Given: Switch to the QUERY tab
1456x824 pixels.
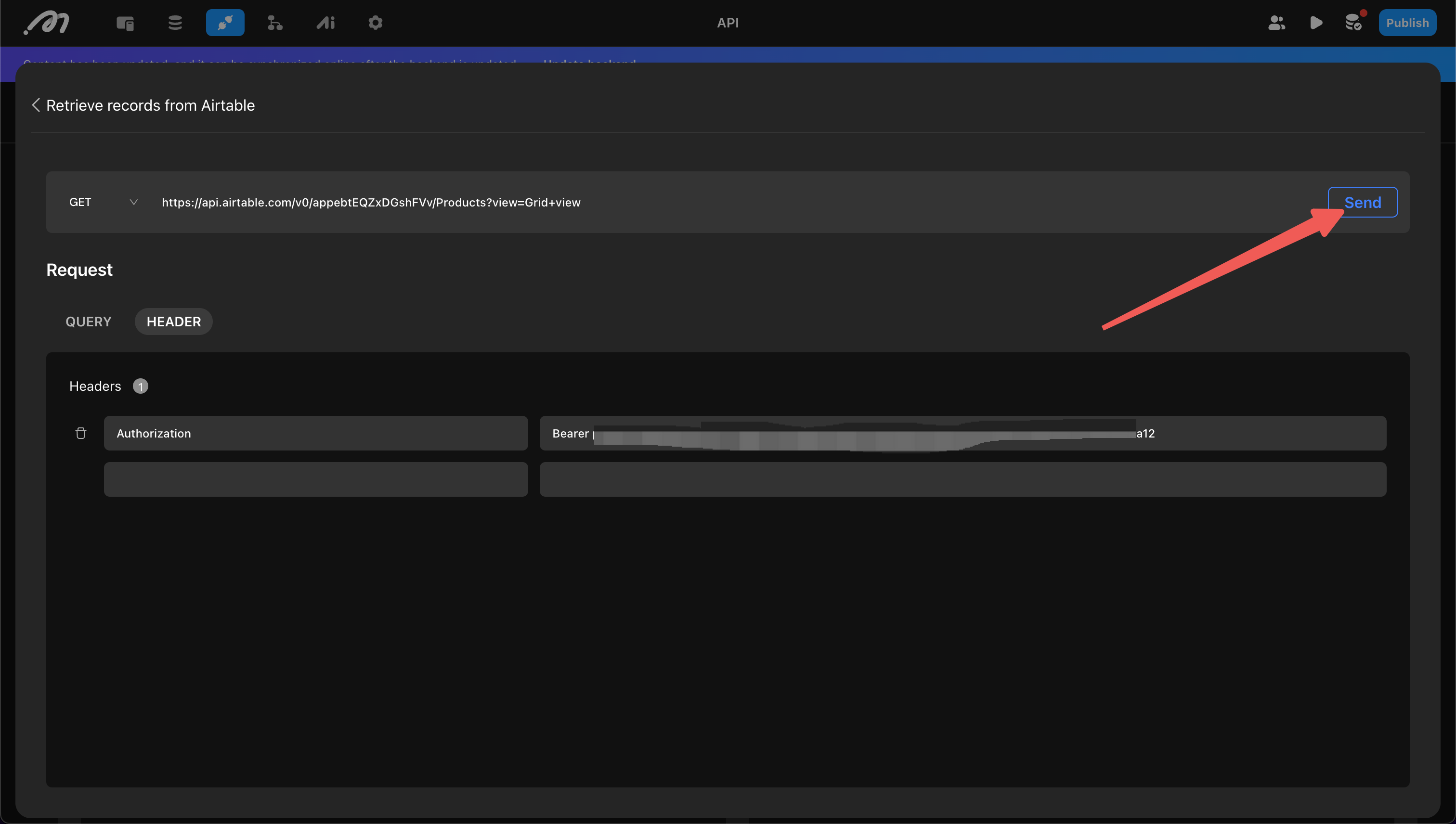Looking at the screenshot, I should click(x=88, y=322).
